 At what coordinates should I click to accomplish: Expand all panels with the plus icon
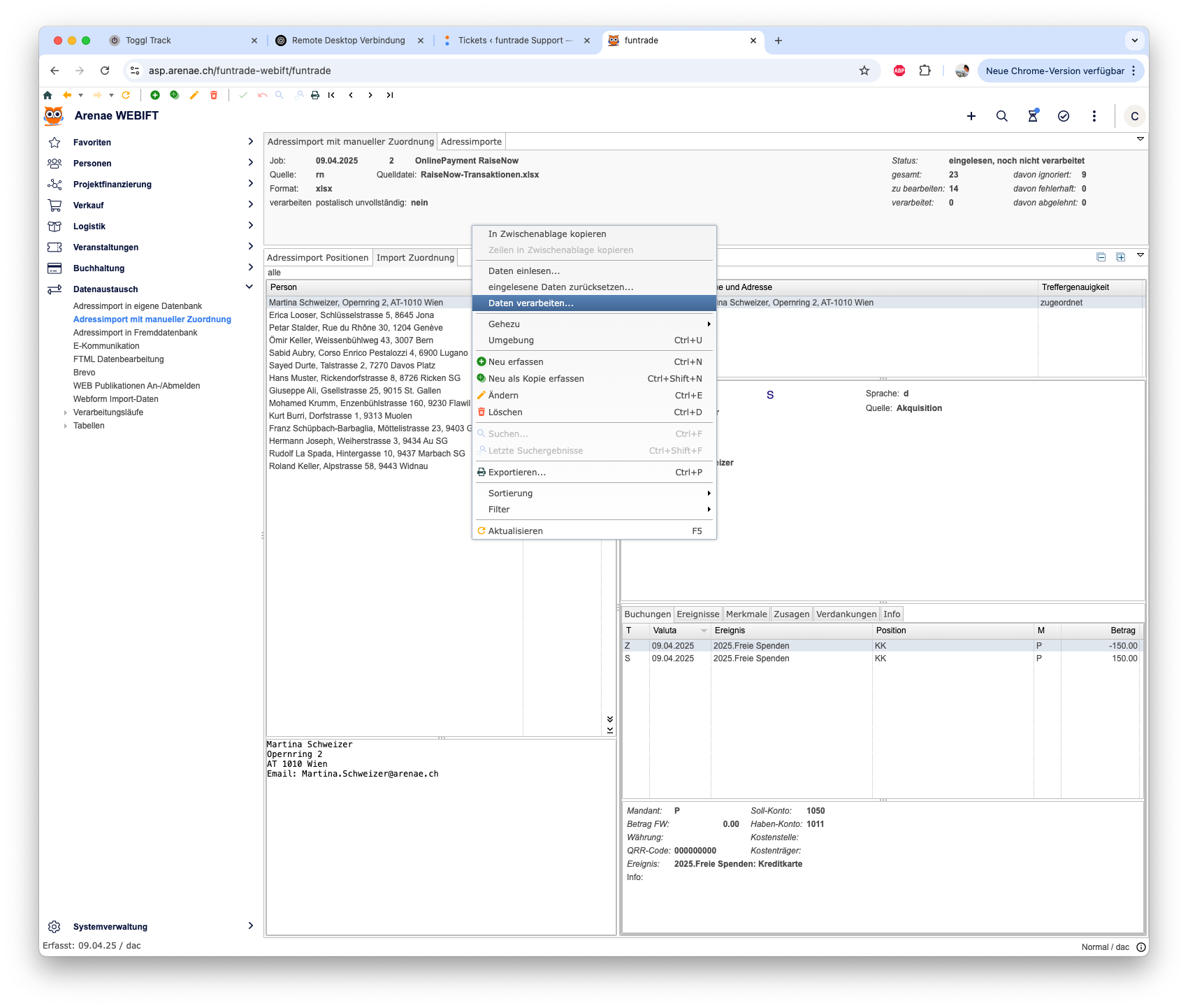click(x=1121, y=257)
